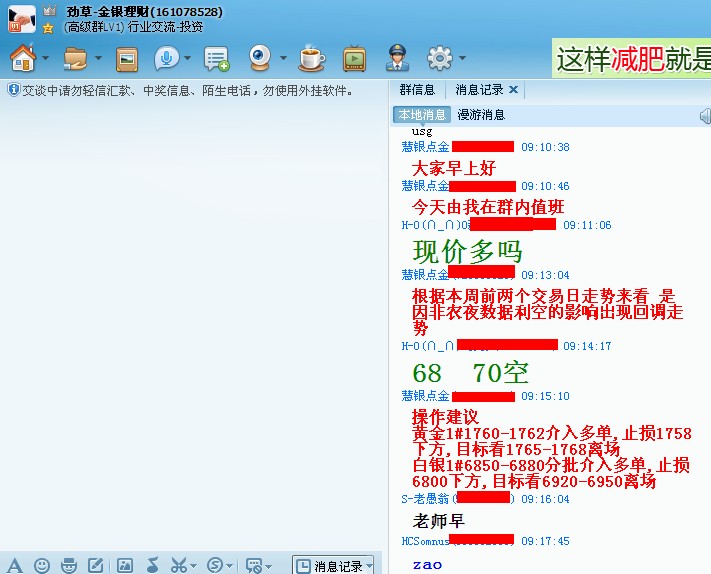
Task: Click the TV video play icon
Action: point(354,58)
